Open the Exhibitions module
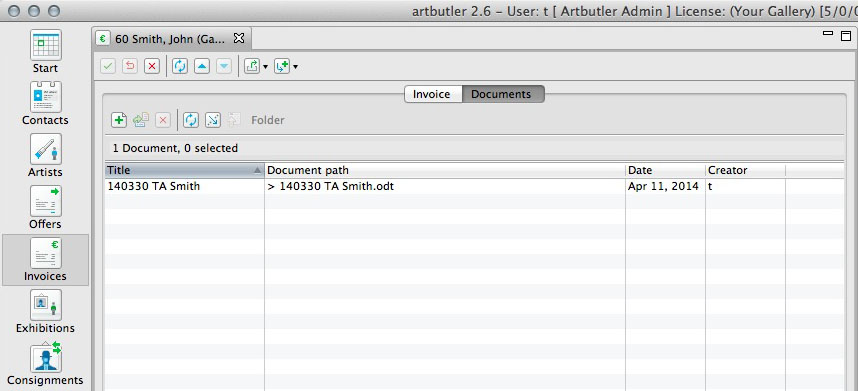Screen dimensions: 858x391 pyautogui.click(x=45, y=312)
